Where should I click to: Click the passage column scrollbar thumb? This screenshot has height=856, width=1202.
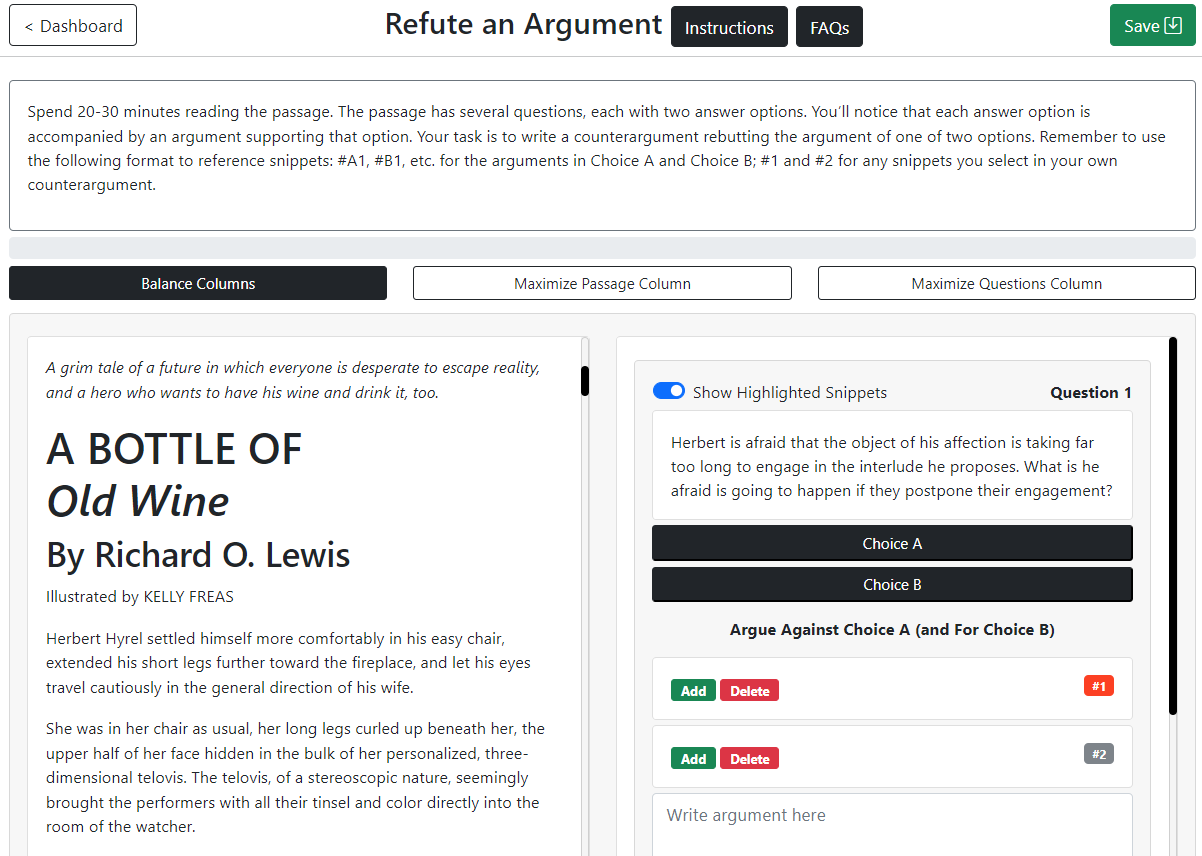(x=585, y=381)
